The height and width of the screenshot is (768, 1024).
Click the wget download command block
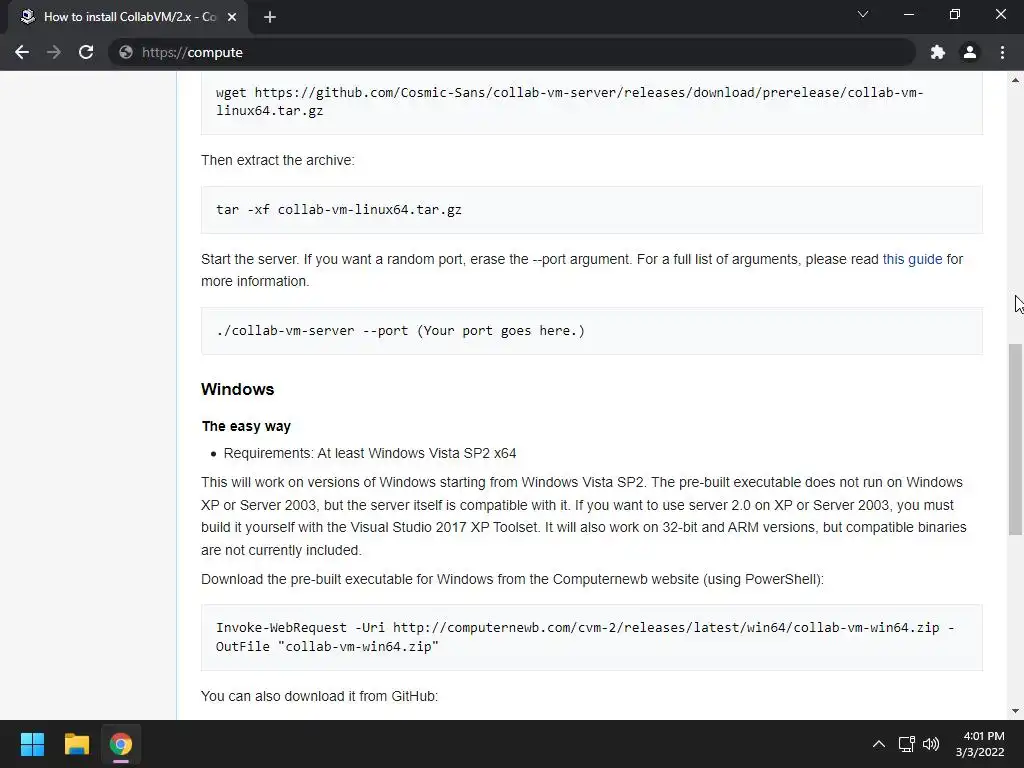(592, 102)
